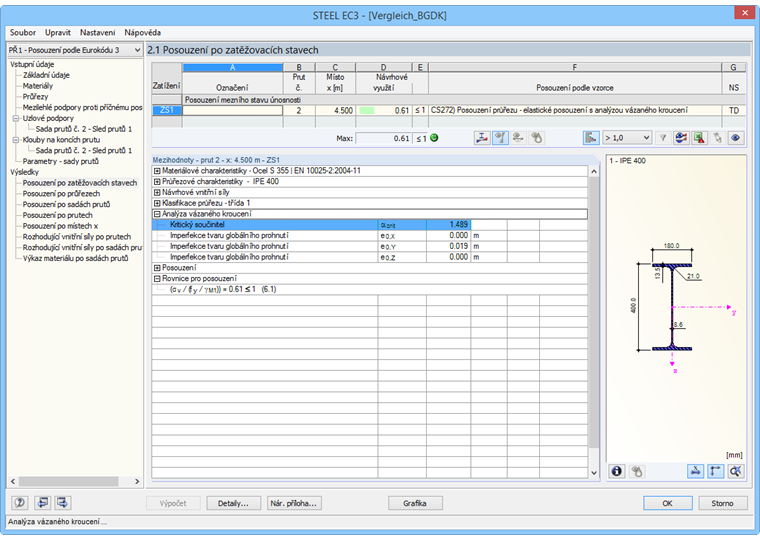Export the table to Excel icon

point(699,138)
